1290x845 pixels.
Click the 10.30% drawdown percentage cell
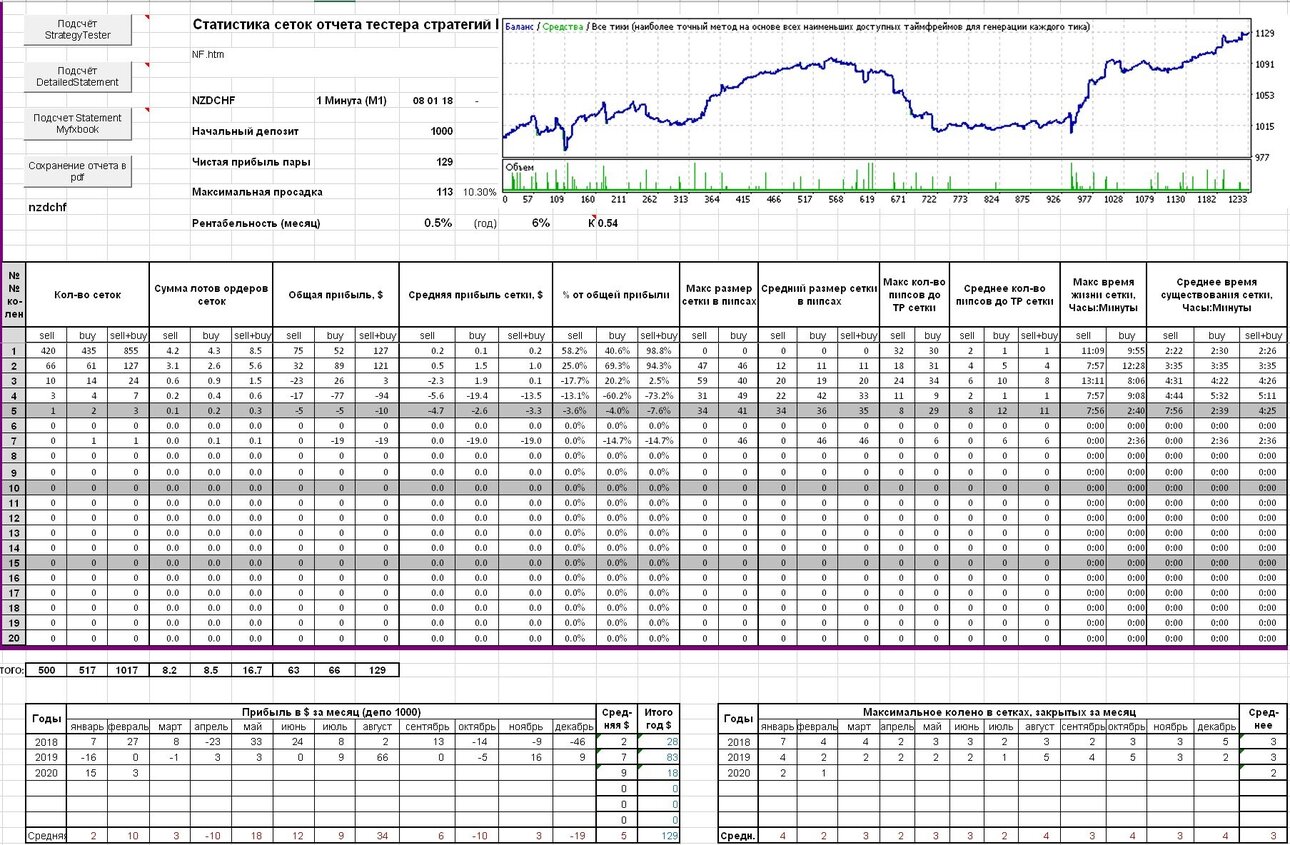pyautogui.click(x=479, y=192)
